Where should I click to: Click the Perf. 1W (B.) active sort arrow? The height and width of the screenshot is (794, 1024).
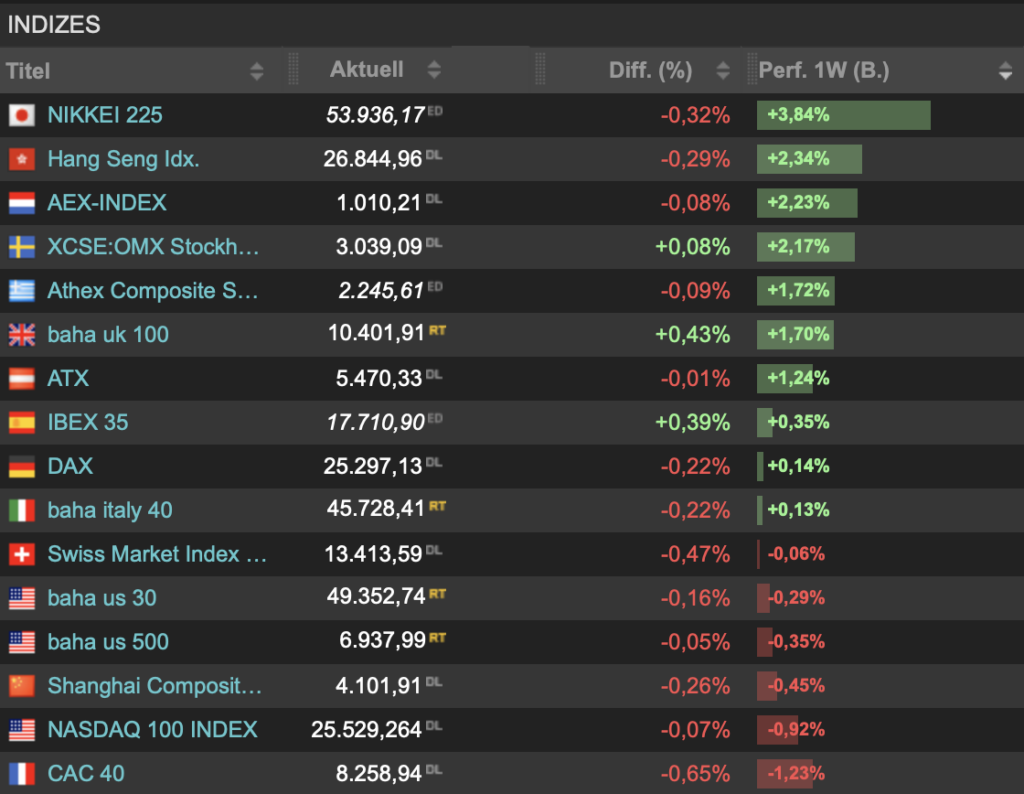[x=1005, y=71]
